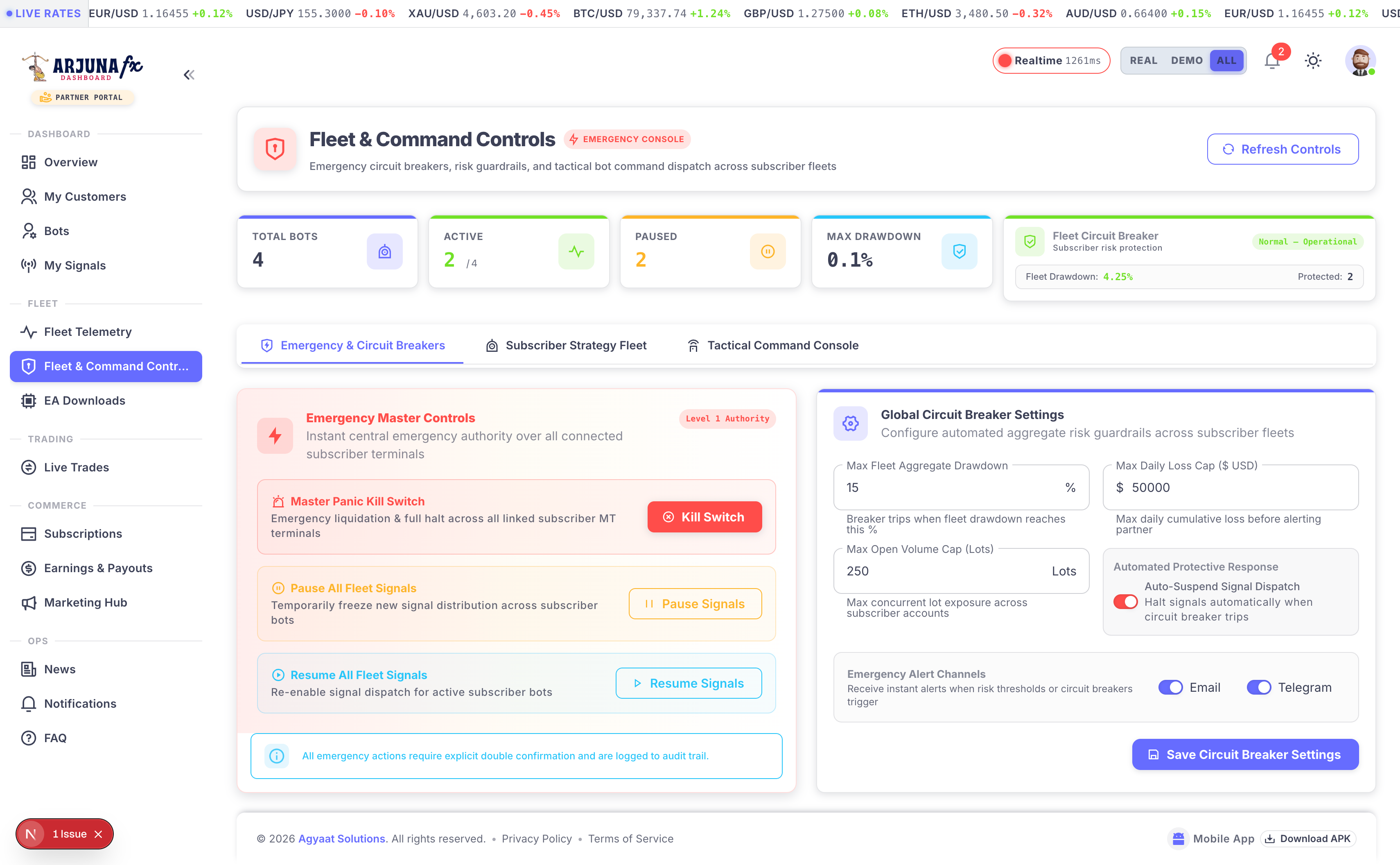Open the notifications bell in the header
The image size is (1400, 865).
(1272, 61)
